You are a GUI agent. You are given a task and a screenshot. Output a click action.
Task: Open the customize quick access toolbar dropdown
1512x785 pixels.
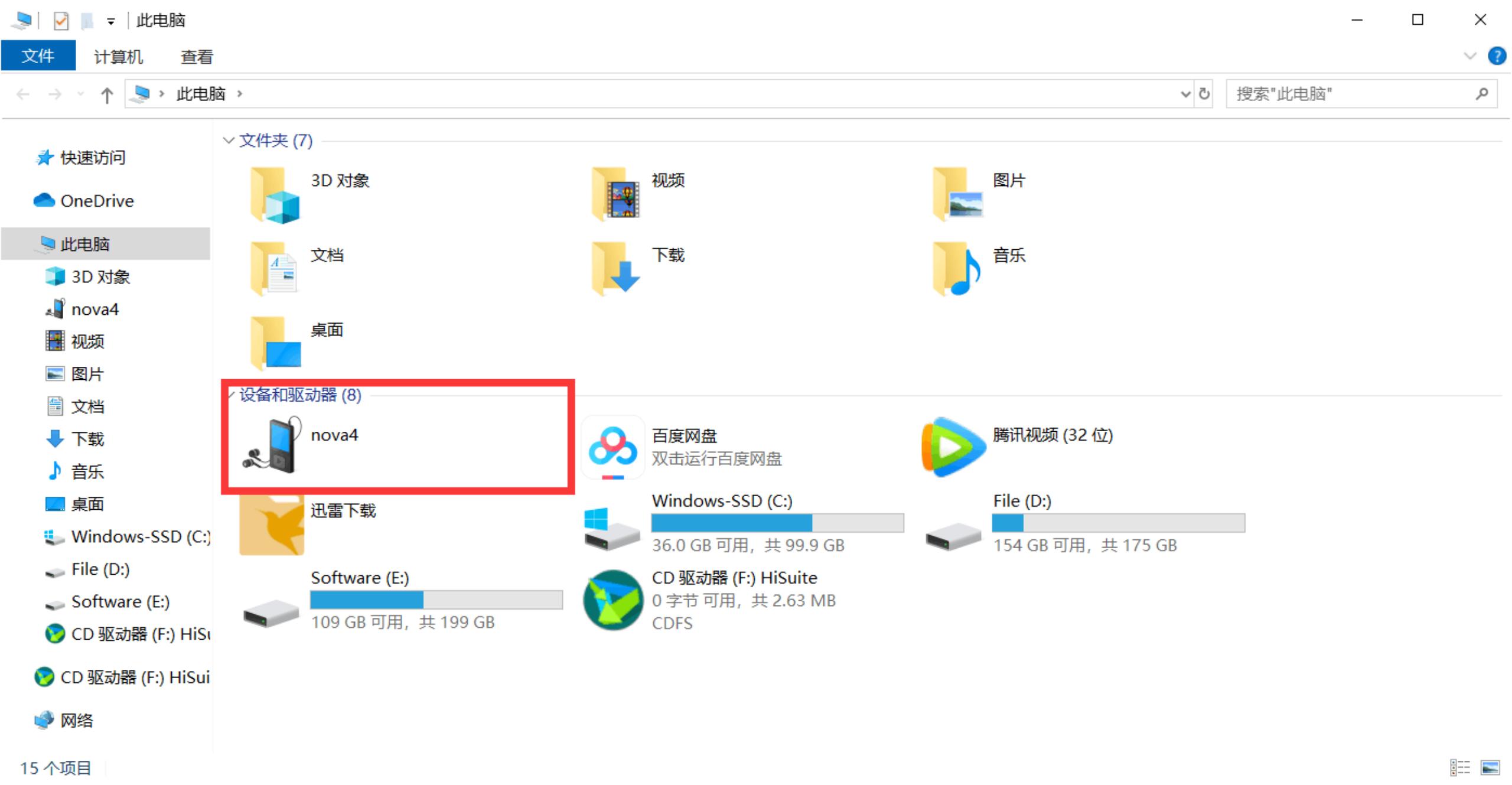[110, 22]
